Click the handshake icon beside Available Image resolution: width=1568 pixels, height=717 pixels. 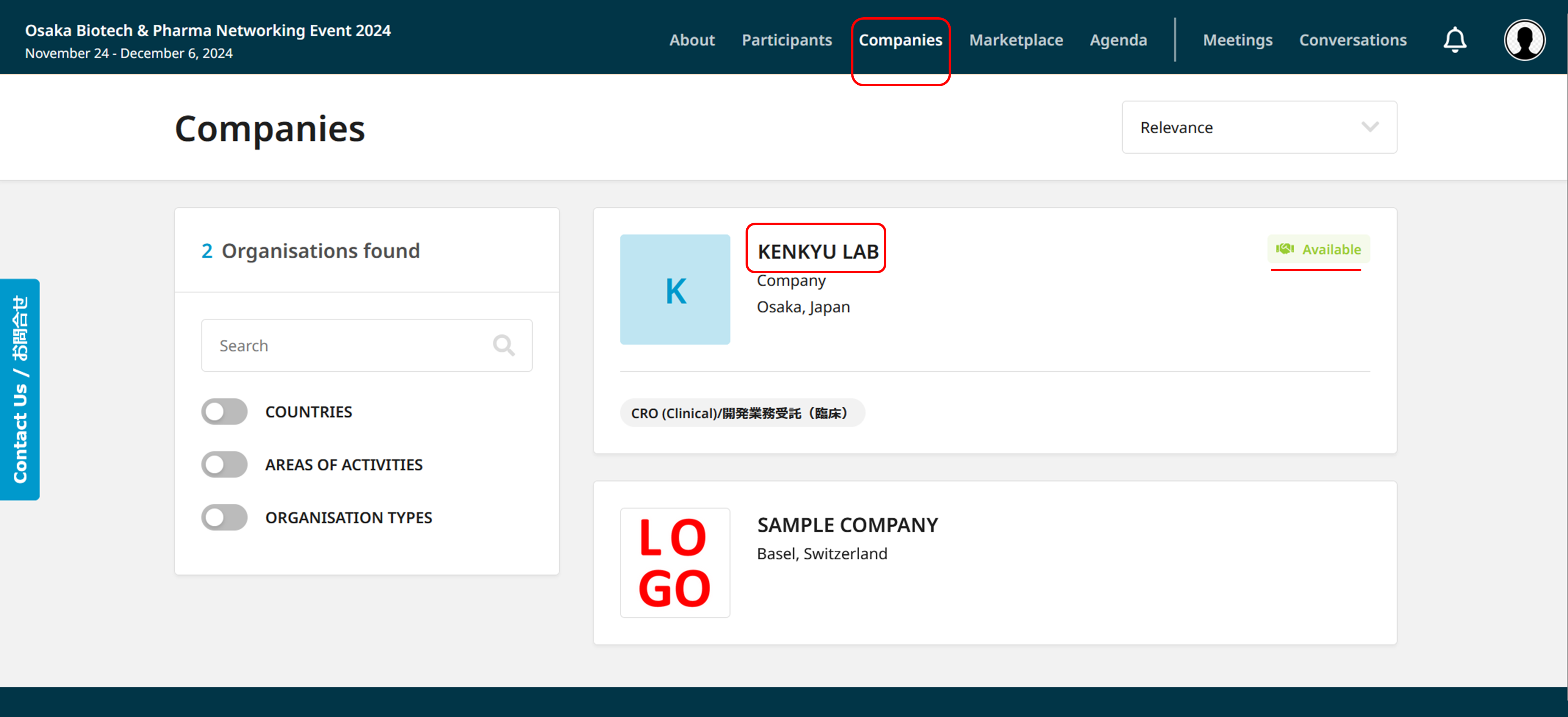[1285, 249]
